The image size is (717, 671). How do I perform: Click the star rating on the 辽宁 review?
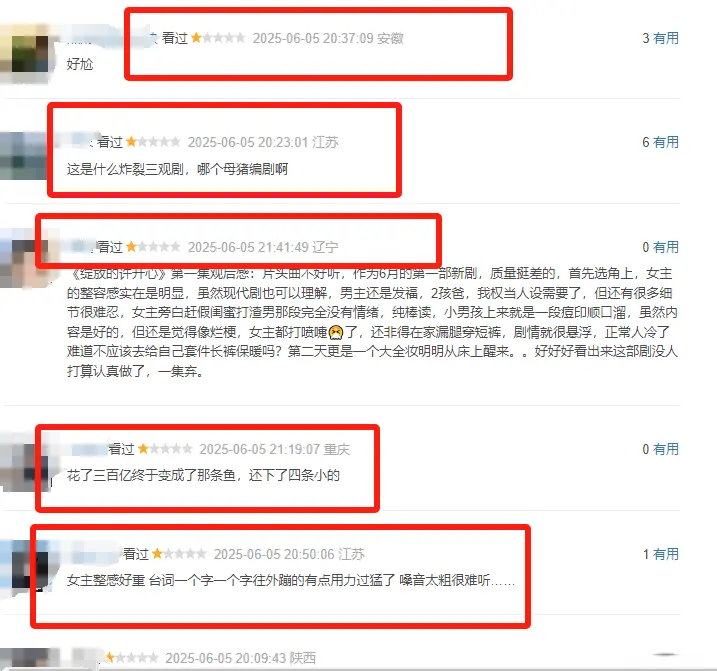(153, 247)
